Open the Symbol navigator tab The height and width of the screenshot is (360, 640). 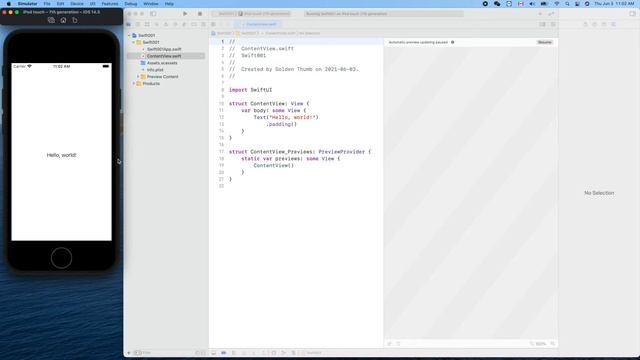coord(147,24)
